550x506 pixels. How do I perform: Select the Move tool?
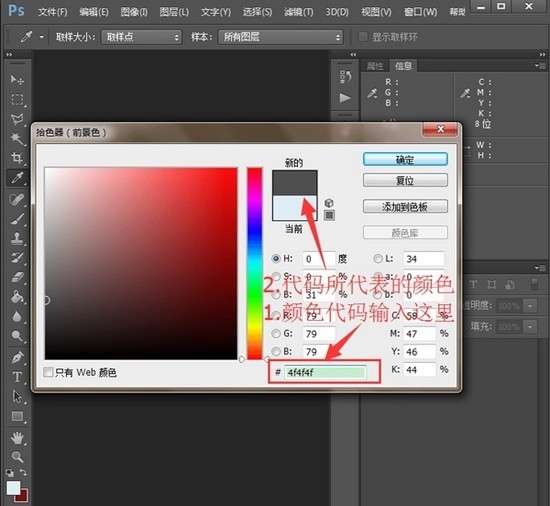(x=16, y=80)
